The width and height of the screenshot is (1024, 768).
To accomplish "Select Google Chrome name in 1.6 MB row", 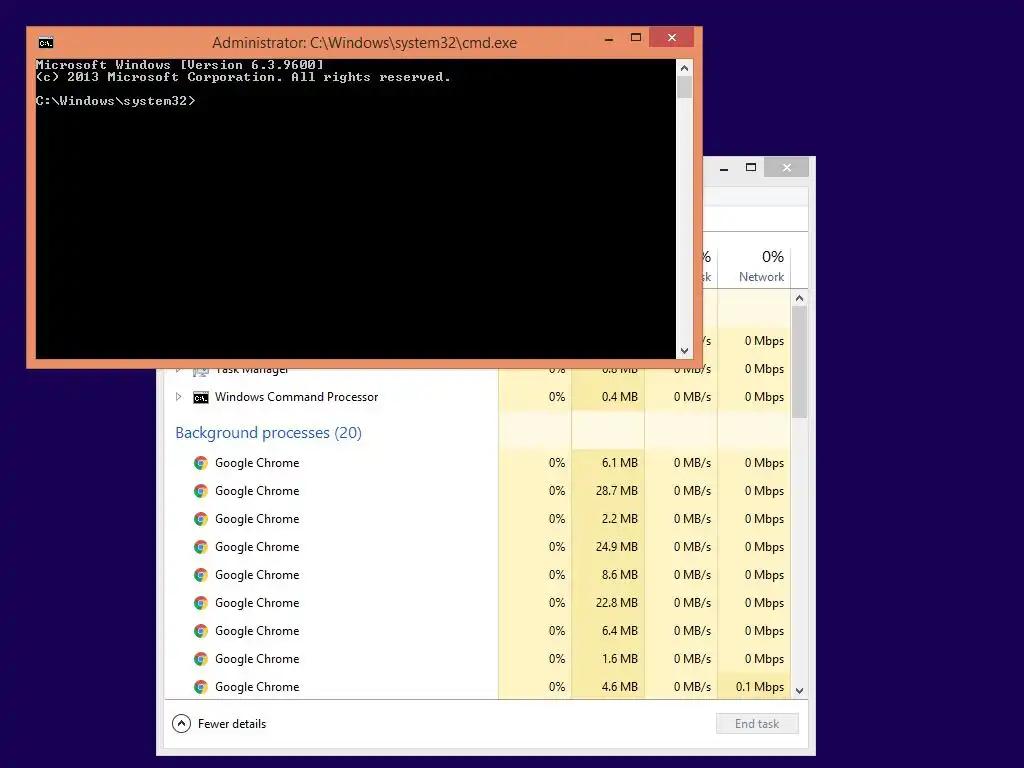I will pos(257,660).
